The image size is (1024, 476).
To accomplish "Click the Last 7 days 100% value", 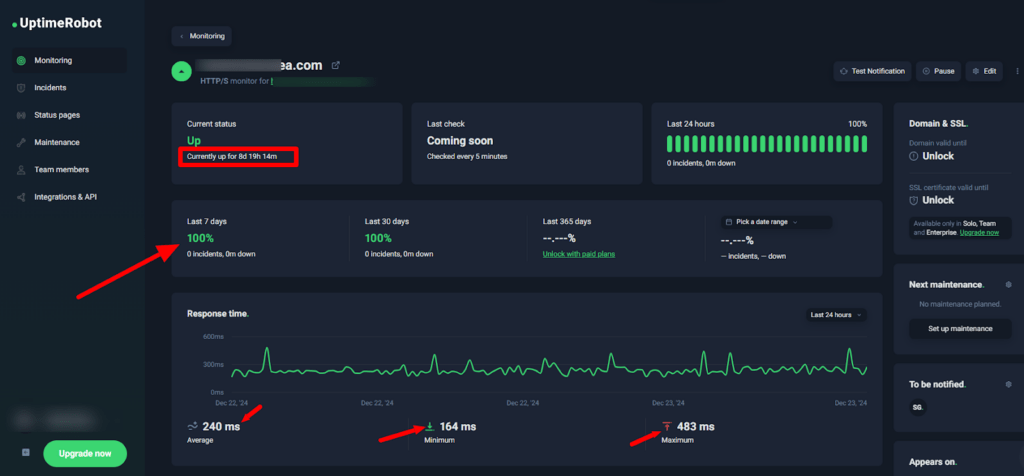I will click(x=200, y=238).
